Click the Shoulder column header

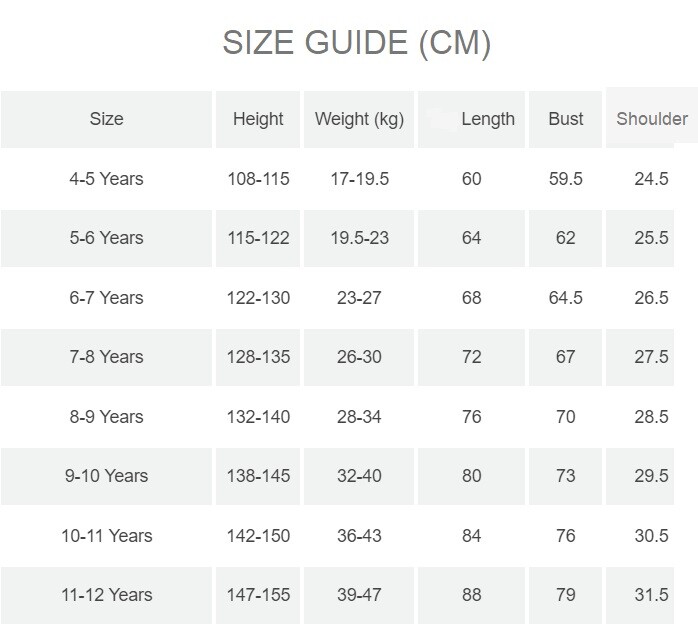pyautogui.click(x=652, y=119)
